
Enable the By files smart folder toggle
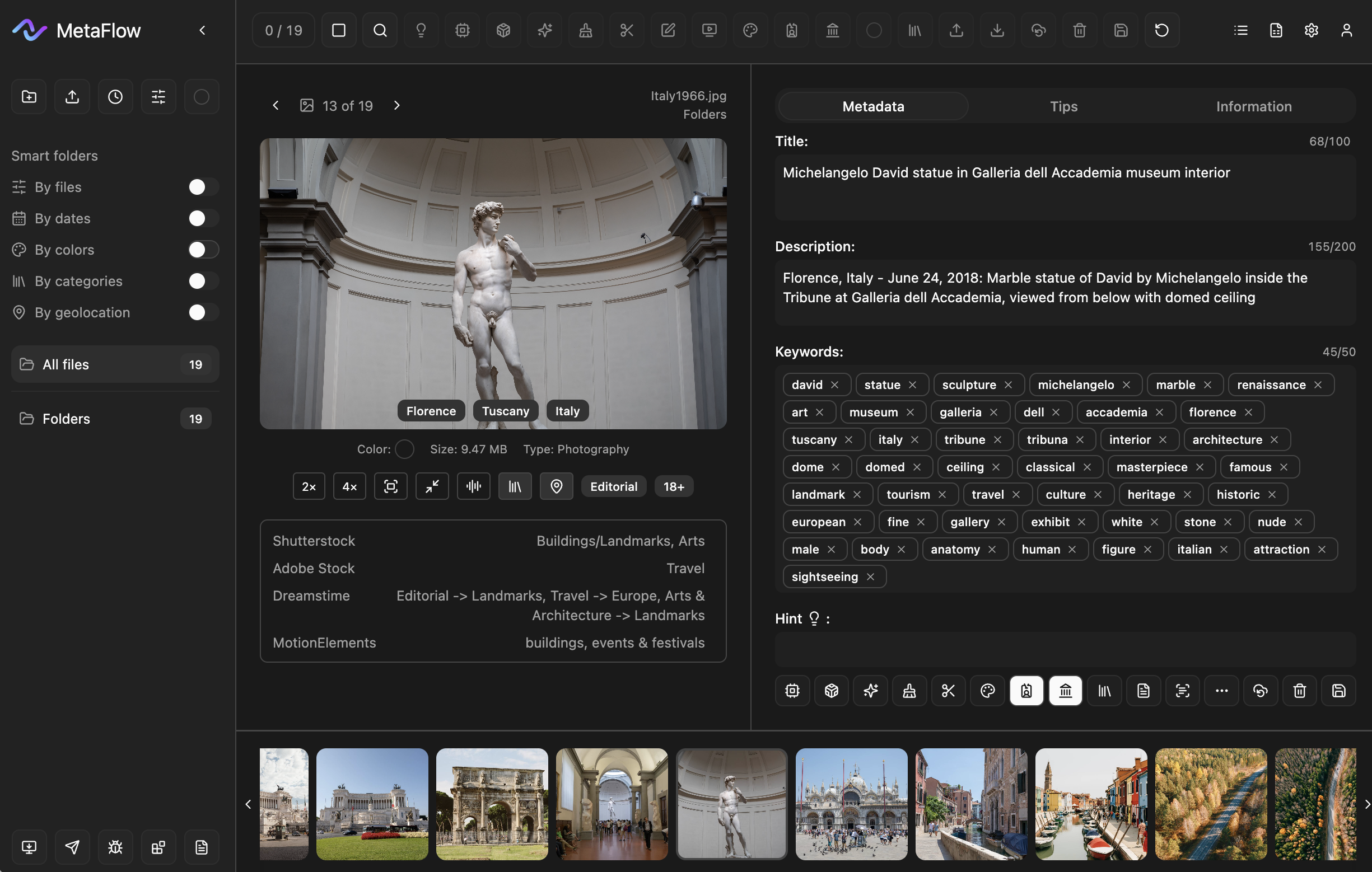point(203,187)
